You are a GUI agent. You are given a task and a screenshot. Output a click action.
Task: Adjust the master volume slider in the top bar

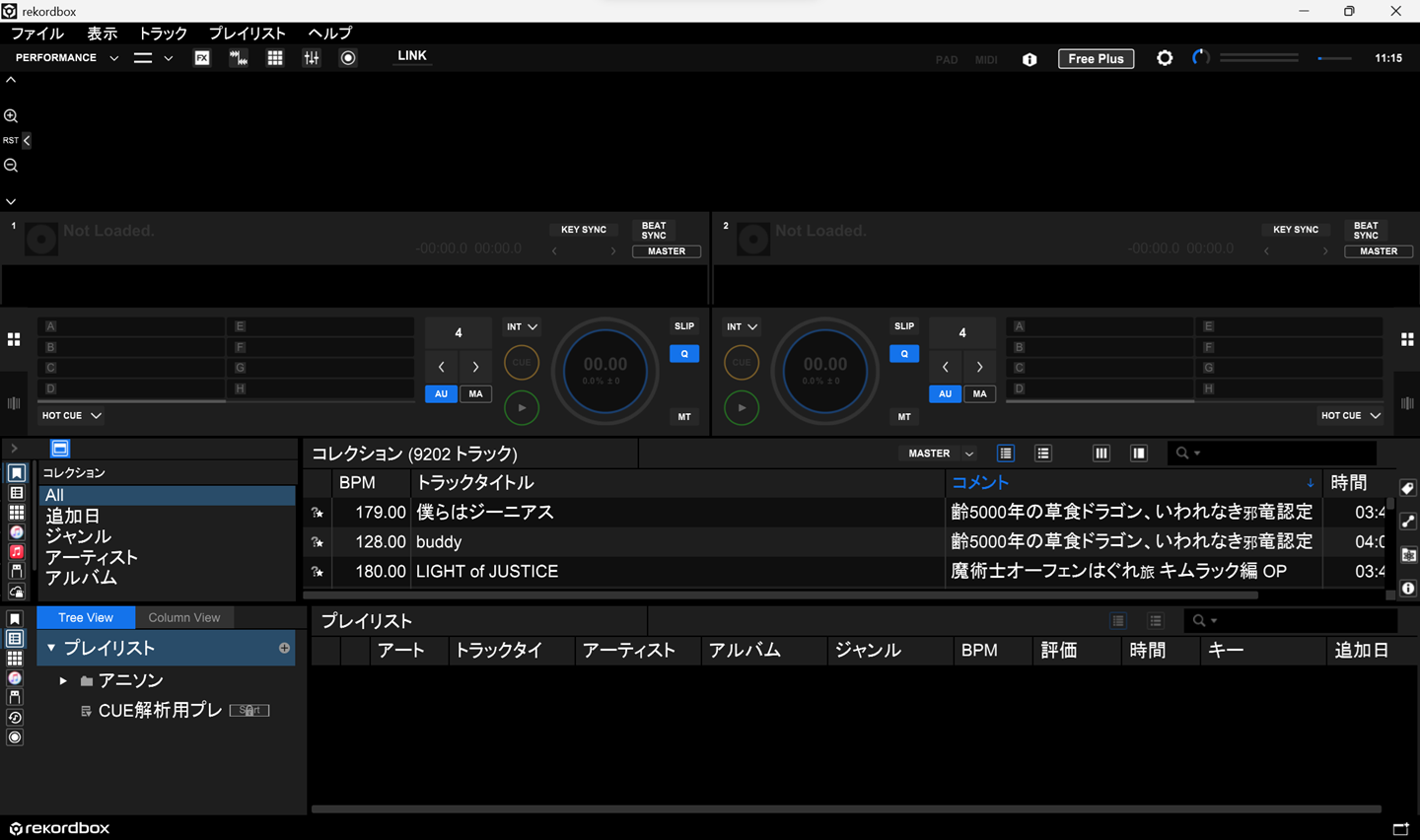point(1333,58)
